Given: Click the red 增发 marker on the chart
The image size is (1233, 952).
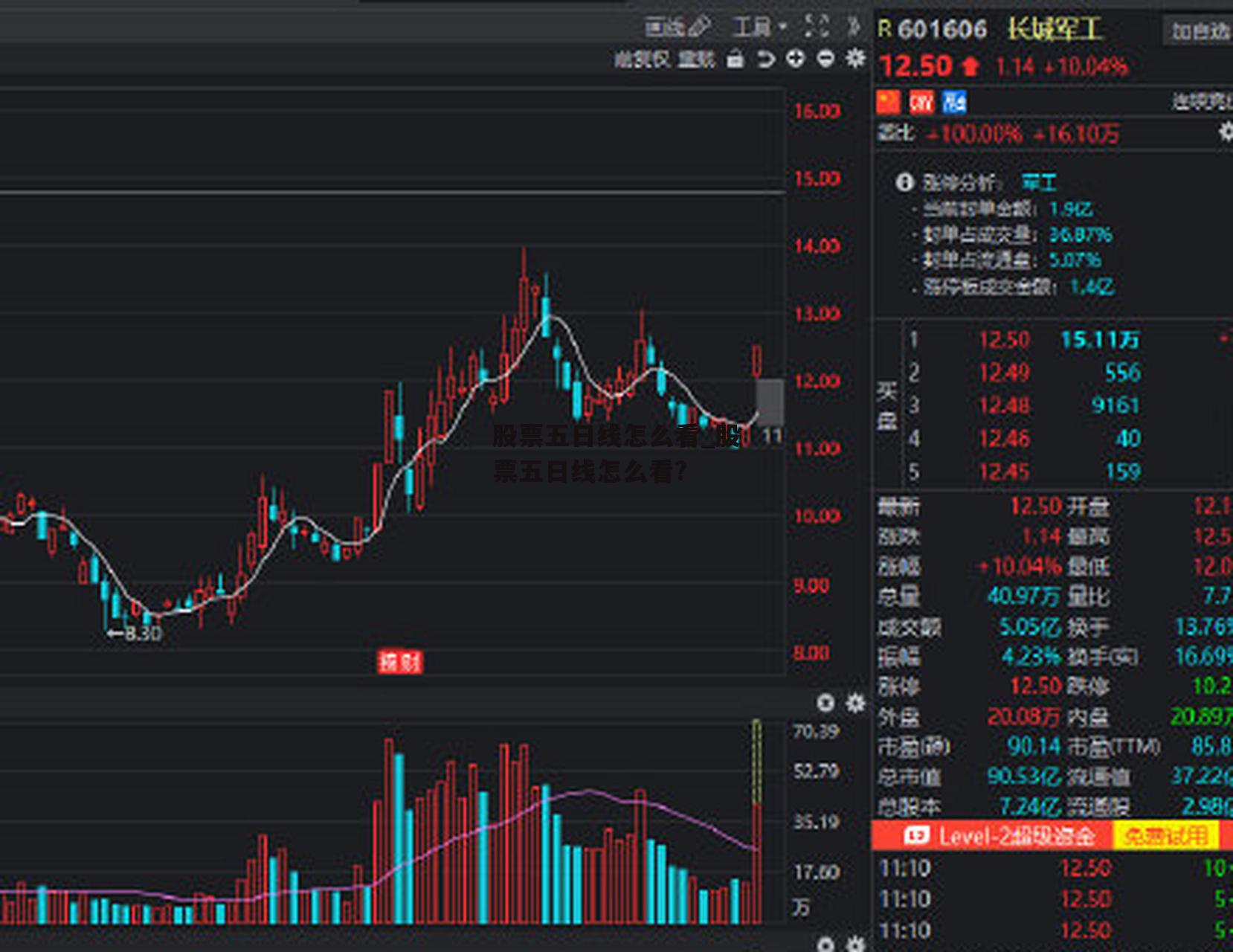Looking at the screenshot, I should coord(400,662).
